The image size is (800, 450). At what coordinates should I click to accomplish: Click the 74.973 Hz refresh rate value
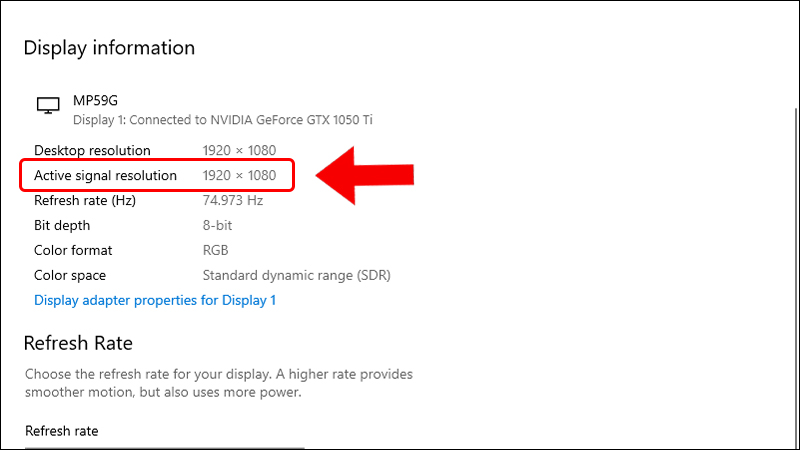coord(233,200)
